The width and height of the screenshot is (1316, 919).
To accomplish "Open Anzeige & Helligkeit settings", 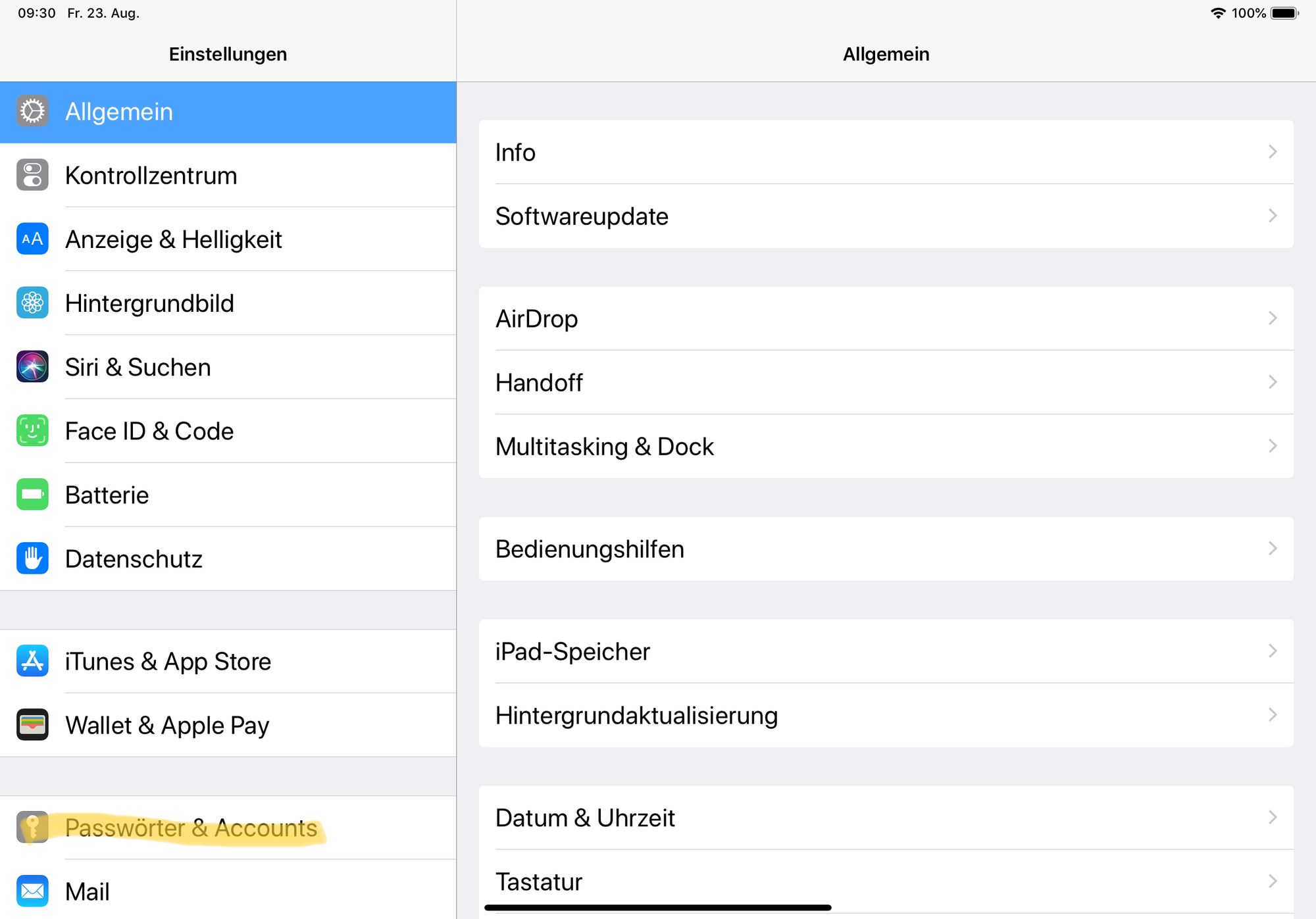I will tap(228, 239).
